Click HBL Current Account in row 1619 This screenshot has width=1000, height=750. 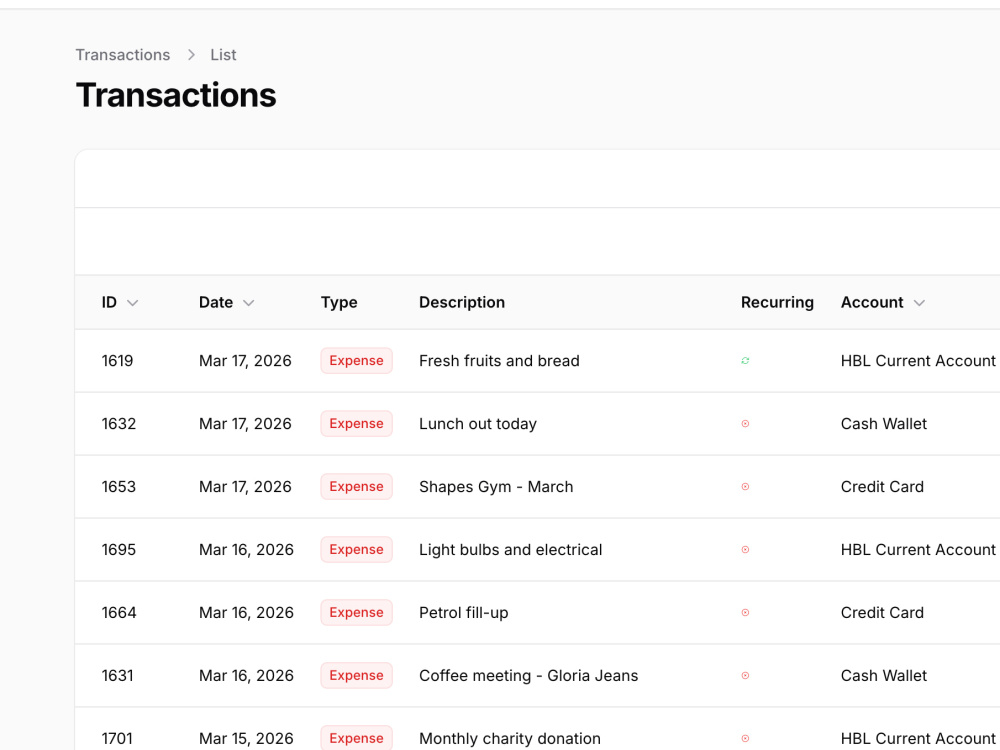918,361
